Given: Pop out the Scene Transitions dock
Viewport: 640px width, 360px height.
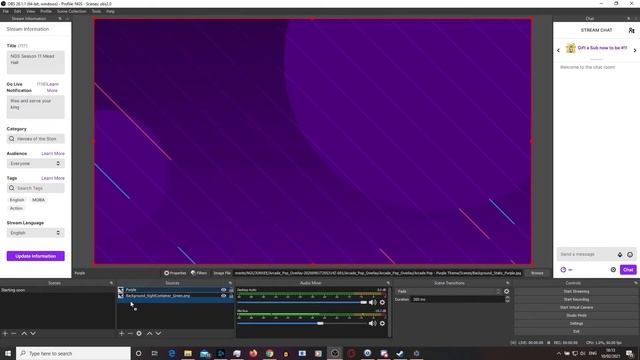Looking at the screenshot, I should pos(508,283).
